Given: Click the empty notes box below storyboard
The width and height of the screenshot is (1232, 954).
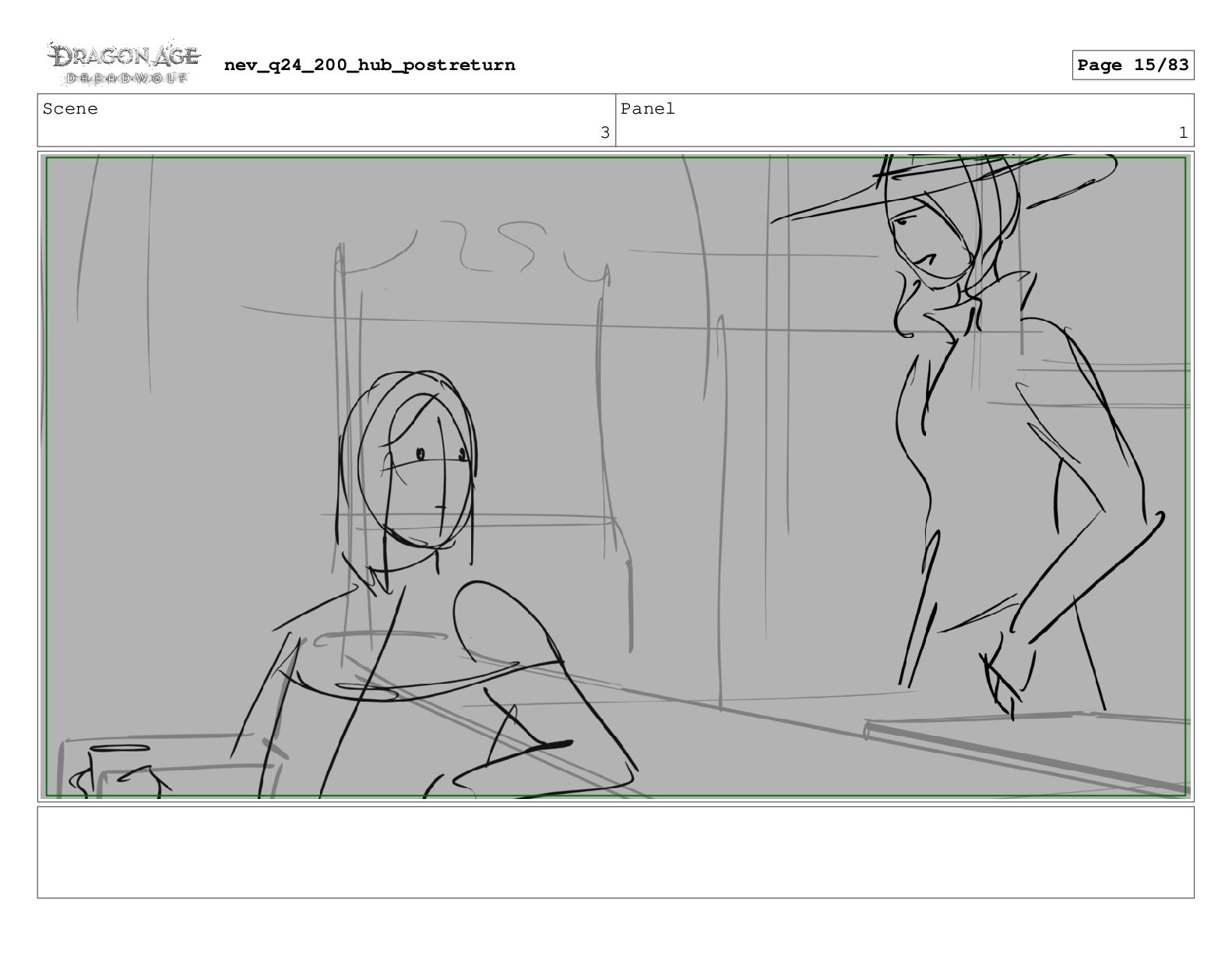Looking at the screenshot, I should [615, 852].
